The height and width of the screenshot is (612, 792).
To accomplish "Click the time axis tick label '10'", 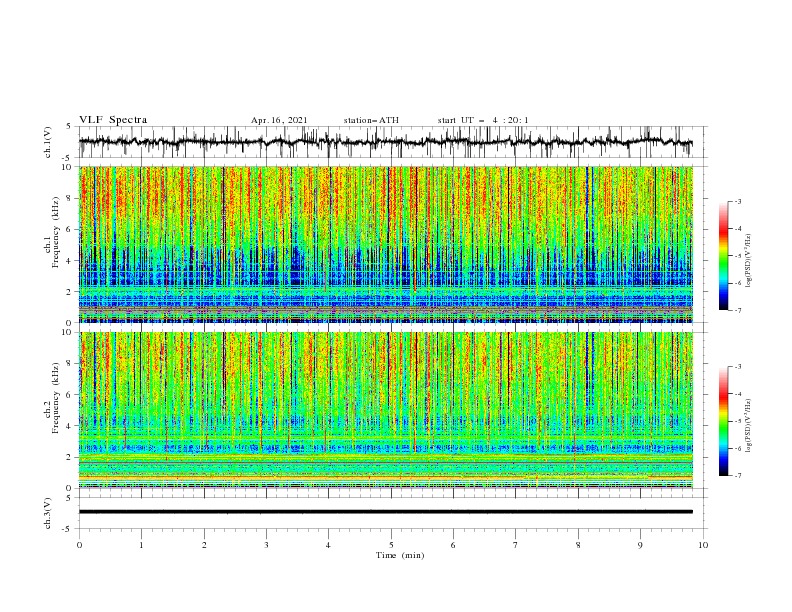I will [703, 545].
